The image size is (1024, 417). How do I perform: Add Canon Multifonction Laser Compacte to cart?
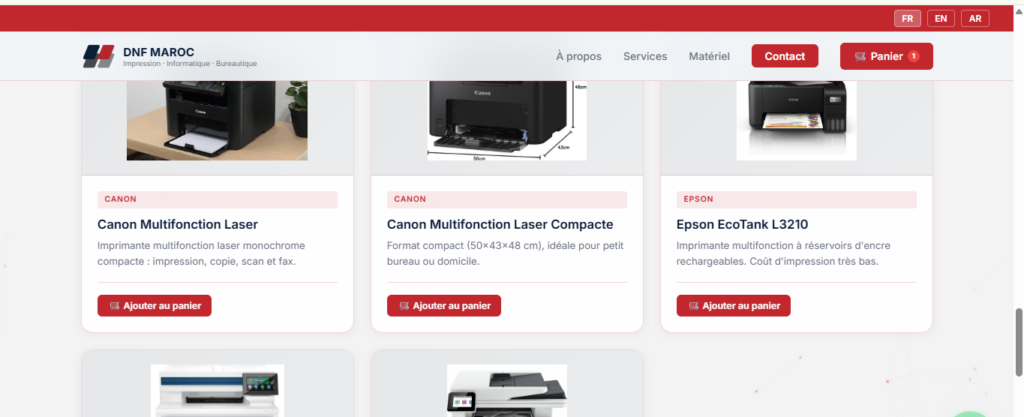click(x=444, y=305)
